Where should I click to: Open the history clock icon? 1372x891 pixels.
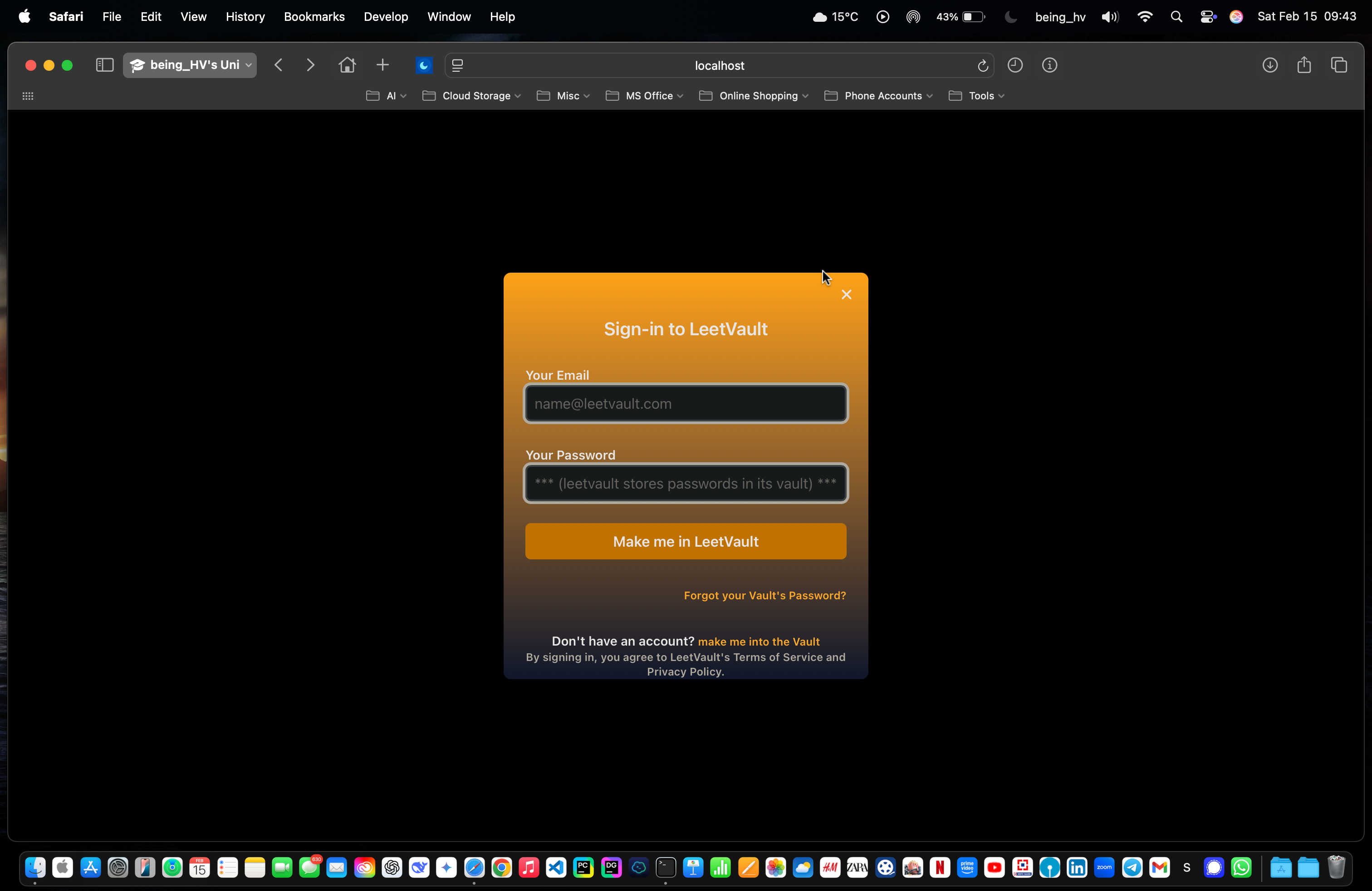coord(1015,65)
